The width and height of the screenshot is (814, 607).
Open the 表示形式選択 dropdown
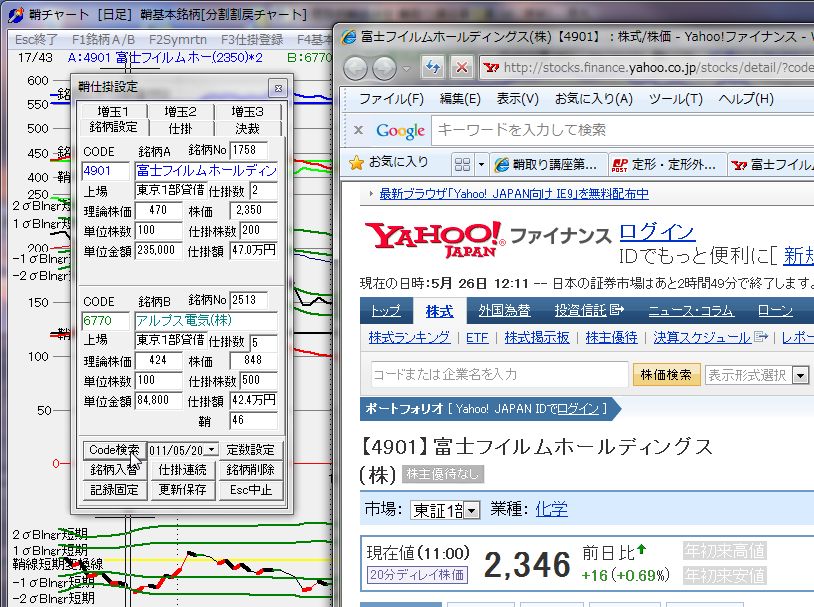pos(801,375)
